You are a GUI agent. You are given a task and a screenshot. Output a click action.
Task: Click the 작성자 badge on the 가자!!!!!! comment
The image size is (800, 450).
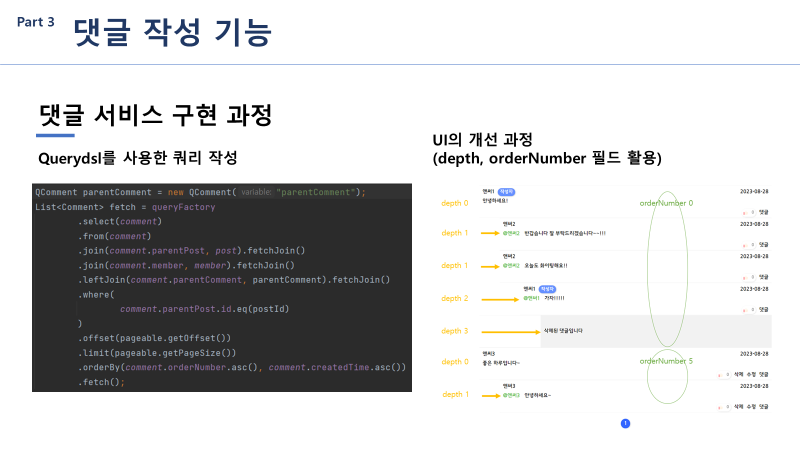[x=547, y=289]
